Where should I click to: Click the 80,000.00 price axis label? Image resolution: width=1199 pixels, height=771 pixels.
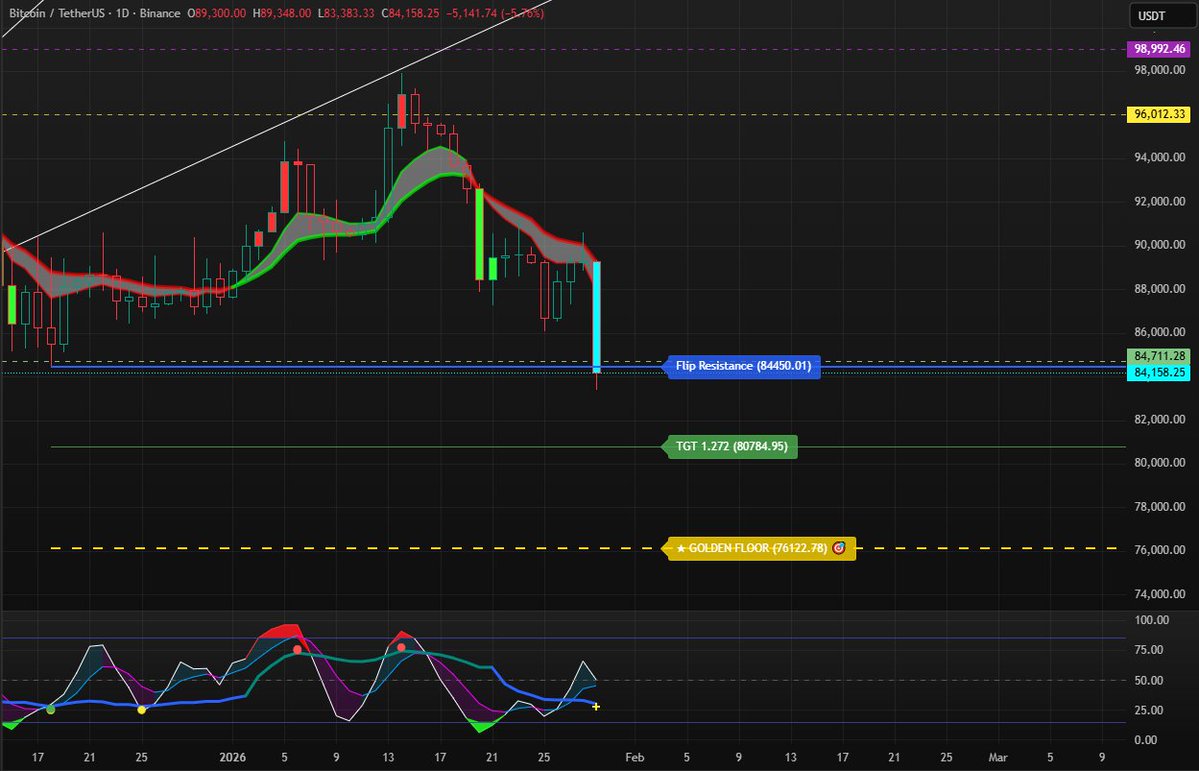point(1160,463)
